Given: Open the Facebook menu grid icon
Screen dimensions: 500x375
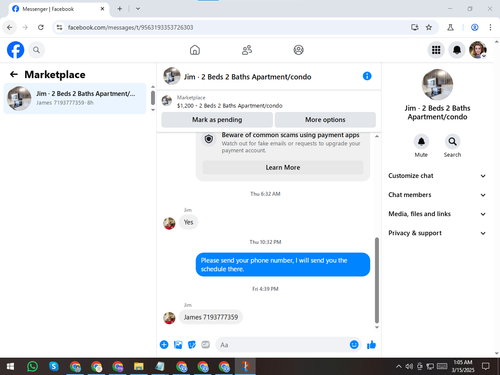Looking at the screenshot, I should coord(436,50).
